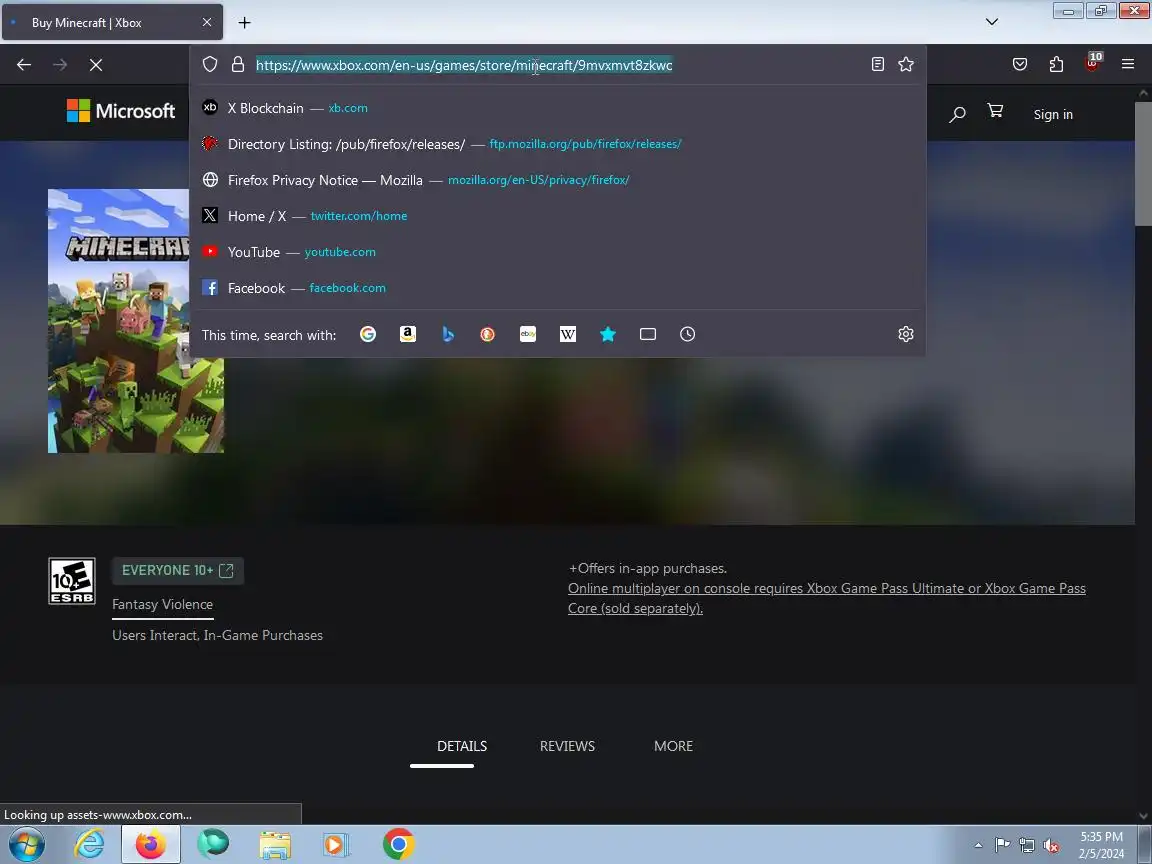The height and width of the screenshot is (864, 1152).
Task: Search this time with Google
Action: tap(368, 334)
